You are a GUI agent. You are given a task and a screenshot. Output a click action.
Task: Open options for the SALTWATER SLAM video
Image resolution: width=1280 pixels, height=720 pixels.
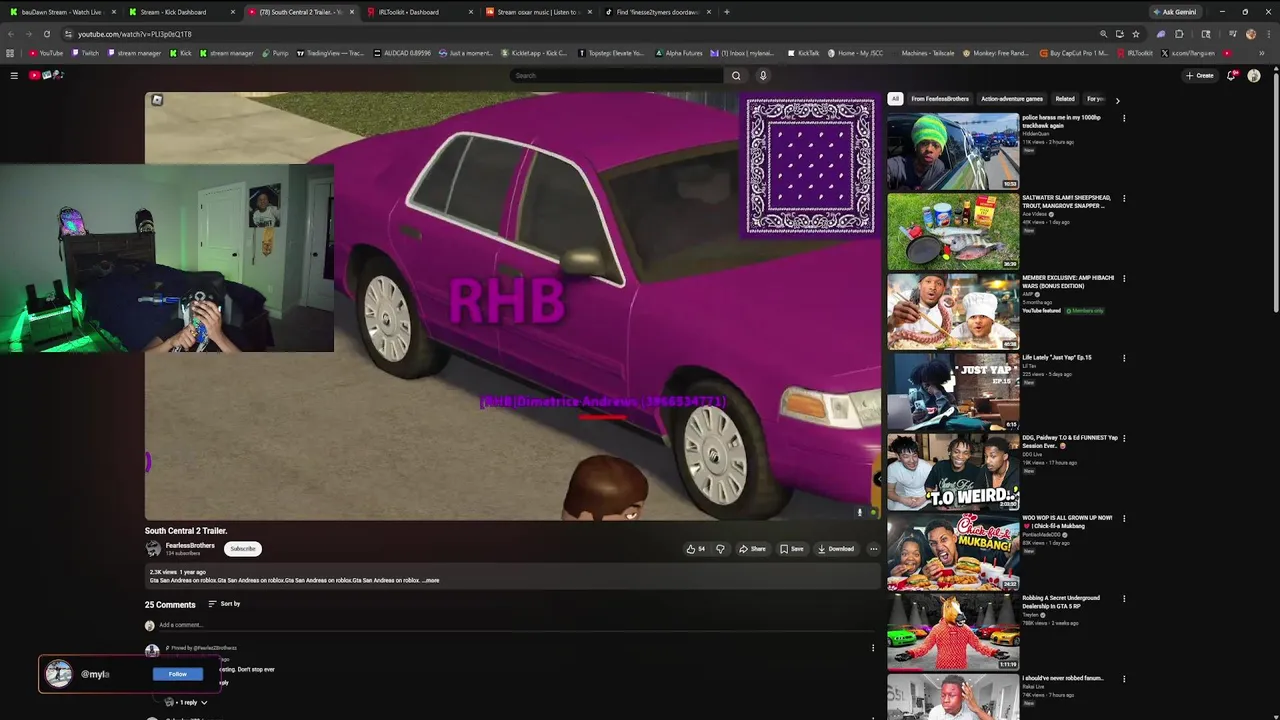tap(1124, 198)
